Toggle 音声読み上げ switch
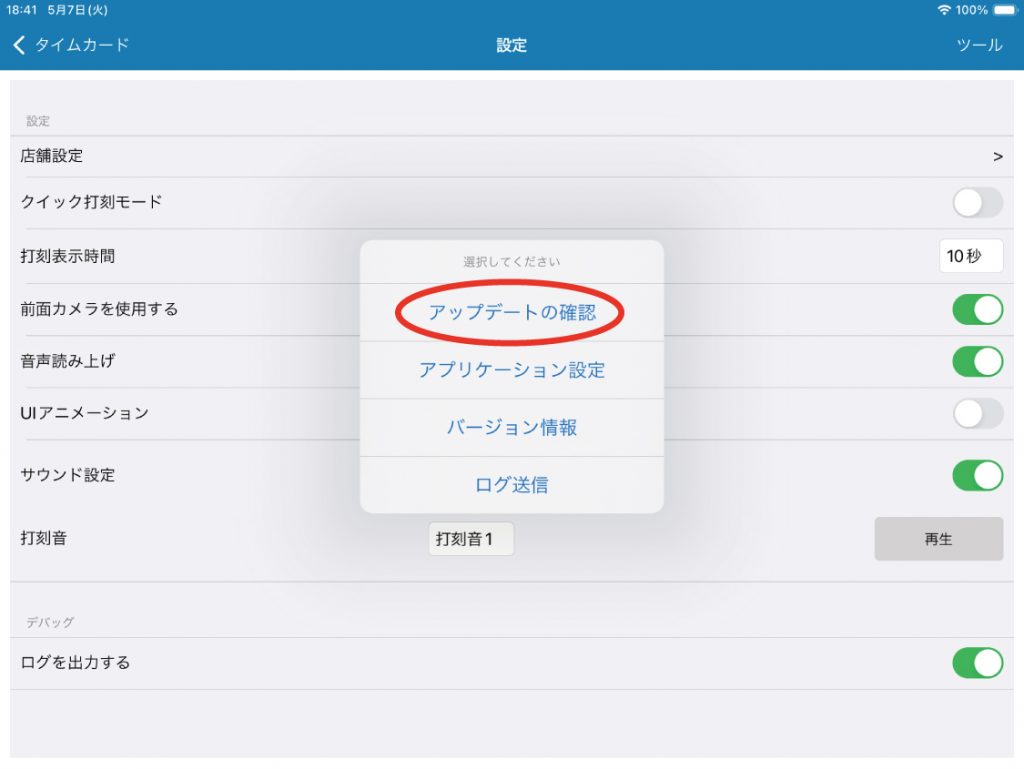Screen dimensions: 1024x769 click(x=977, y=361)
